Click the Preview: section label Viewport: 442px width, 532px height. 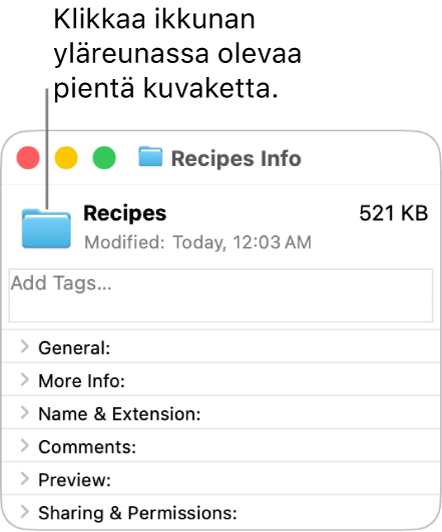pyautogui.click(x=75, y=480)
